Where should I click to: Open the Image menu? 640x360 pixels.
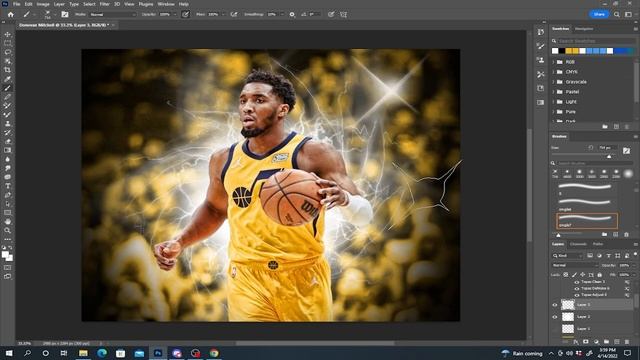(x=43, y=4)
